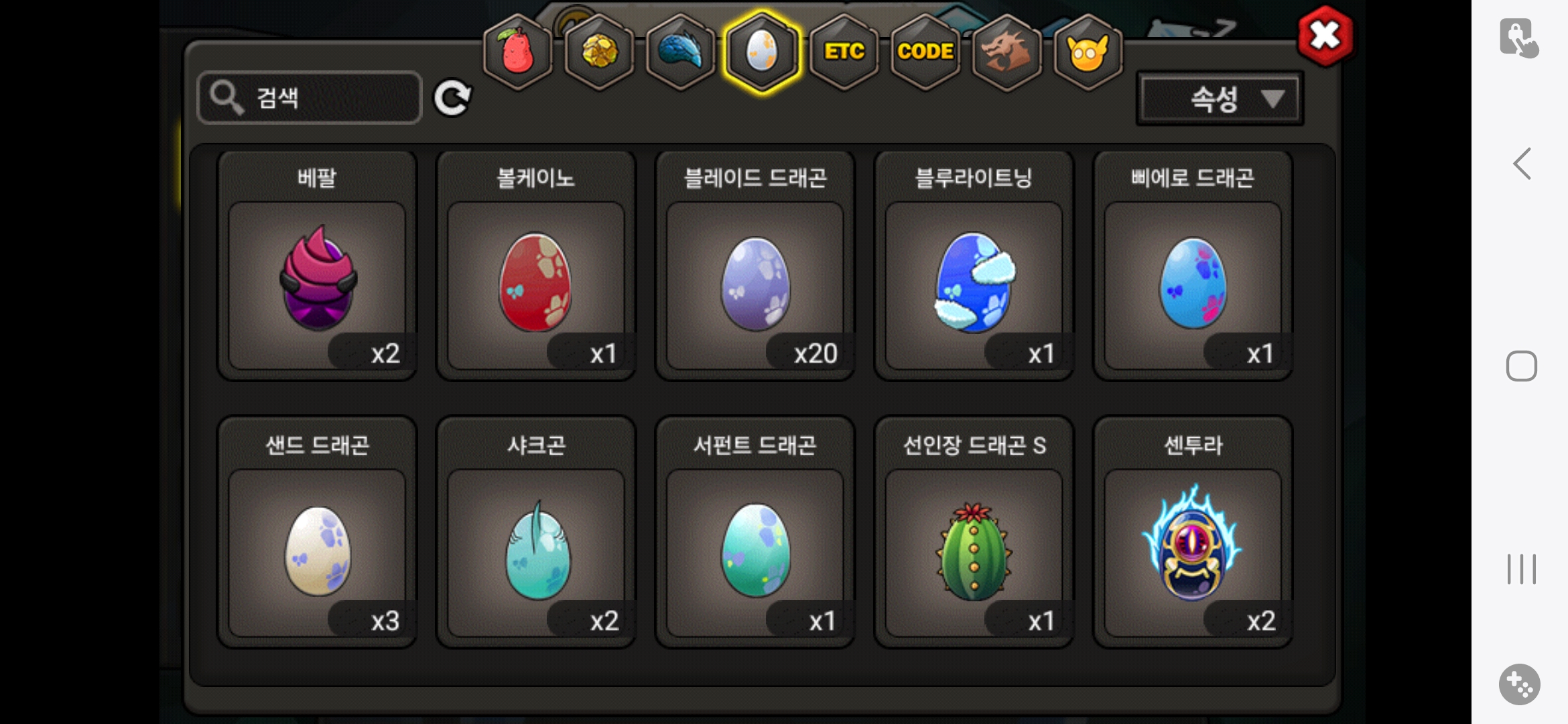The height and width of the screenshot is (724, 1568).
Task: Tap the 센투라 flaming eye egg
Action: click(1193, 532)
